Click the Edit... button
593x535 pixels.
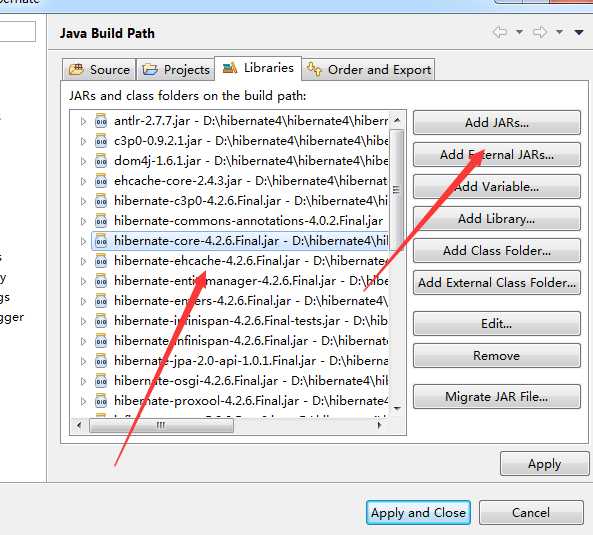click(497, 324)
